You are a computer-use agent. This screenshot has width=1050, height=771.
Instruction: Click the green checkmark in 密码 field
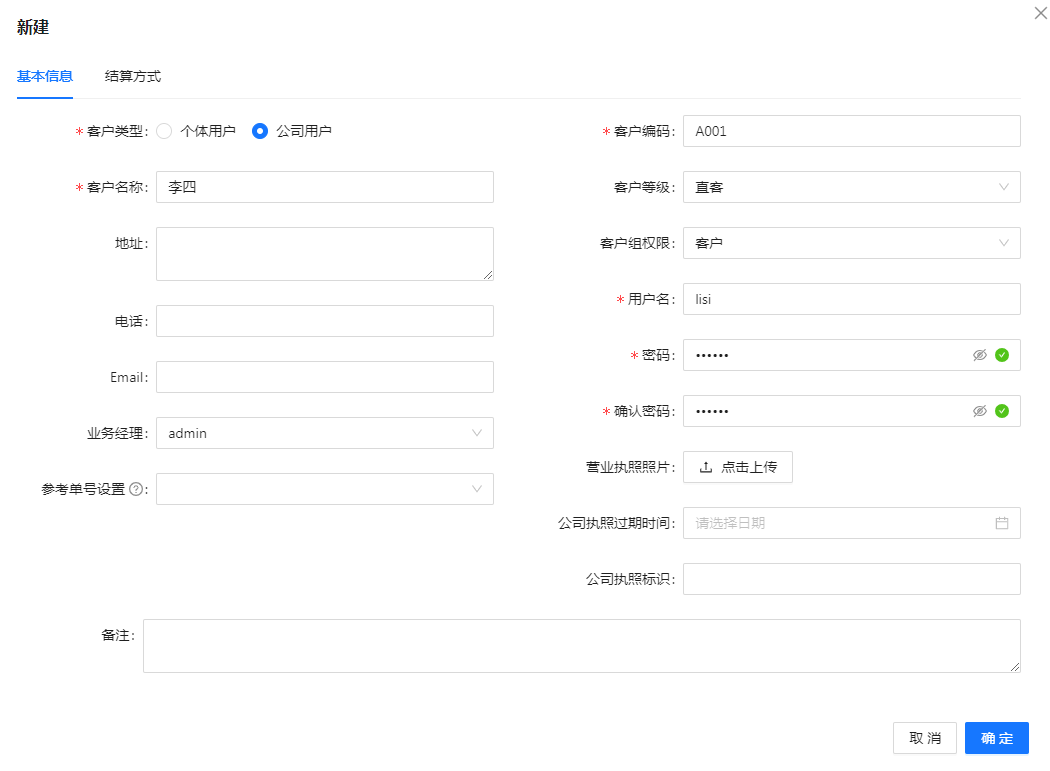point(1002,355)
